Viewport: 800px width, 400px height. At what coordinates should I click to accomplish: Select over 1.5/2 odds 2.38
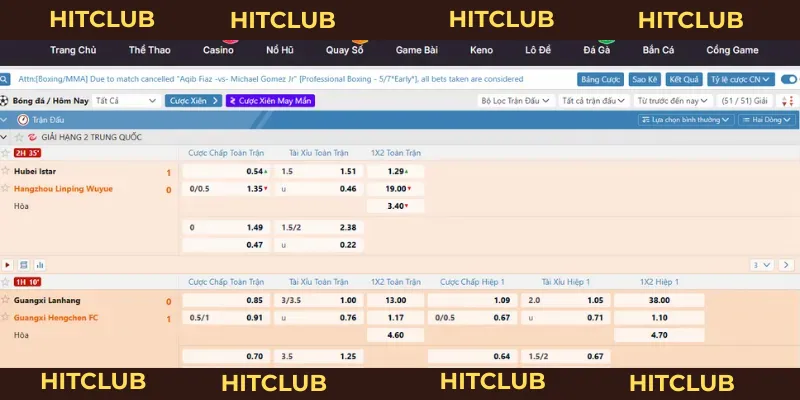coord(319,228)
